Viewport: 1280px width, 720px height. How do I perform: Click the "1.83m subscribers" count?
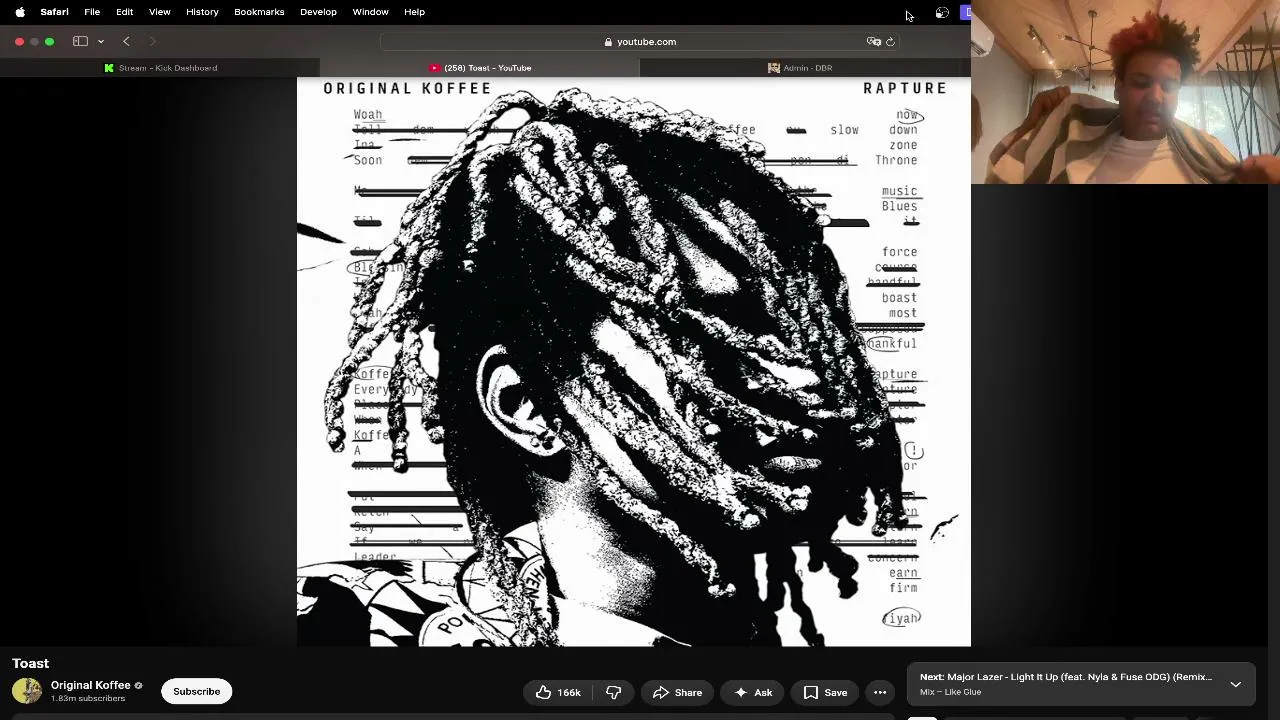88,698
